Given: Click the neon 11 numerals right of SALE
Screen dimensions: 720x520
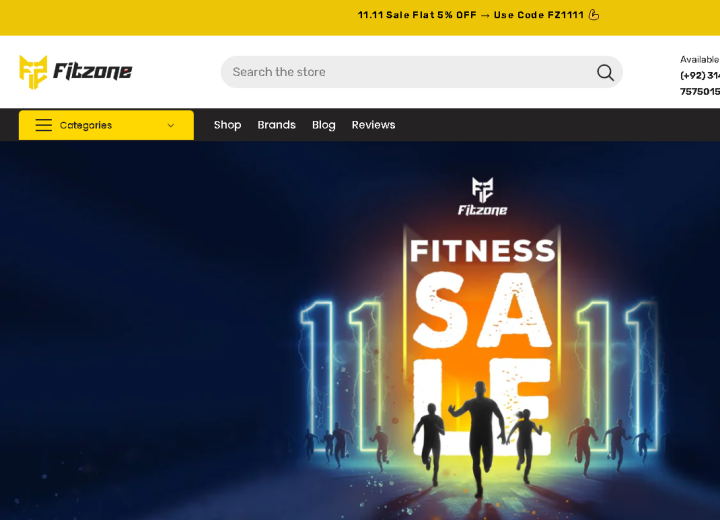Looking at the screenshot, I should (x=616, y=374).
